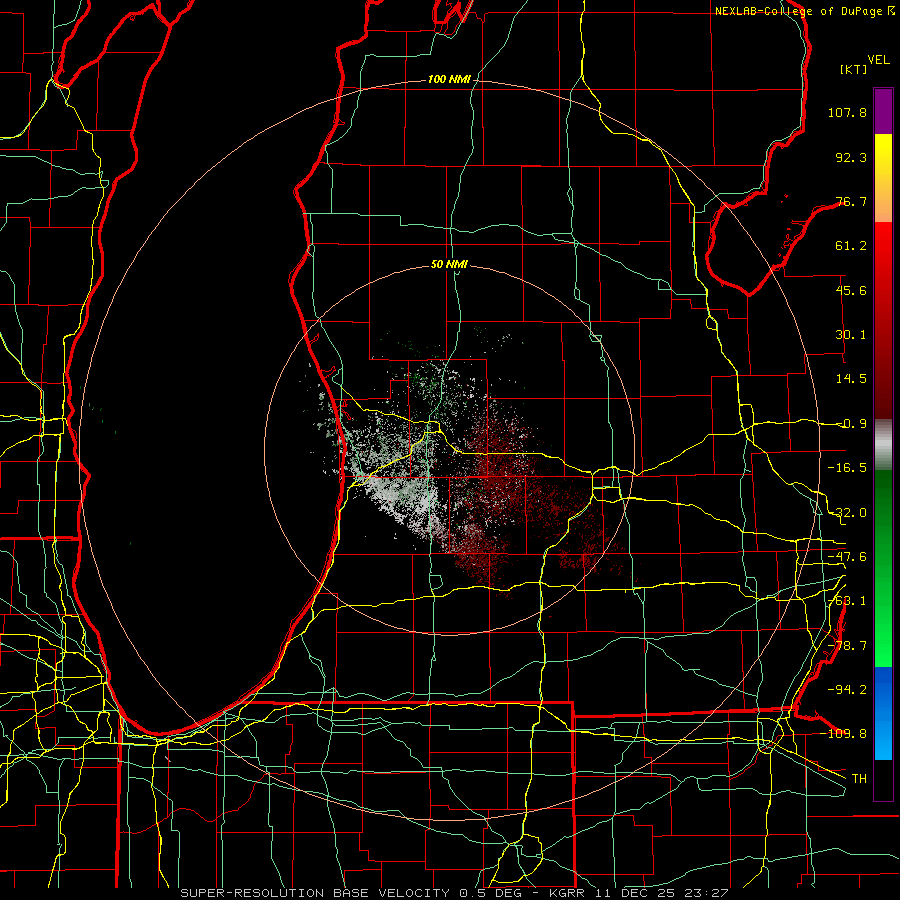Screen dimensions: 900x900
Task: Click the -47.6 legend value
Action: (847, 557)
